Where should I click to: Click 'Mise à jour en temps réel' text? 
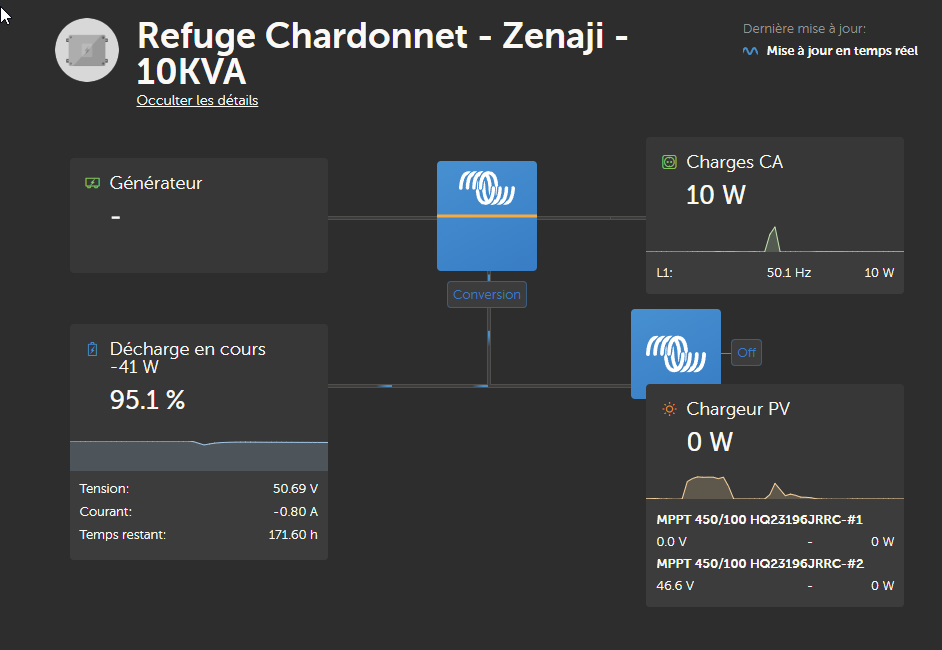(842, 51)
